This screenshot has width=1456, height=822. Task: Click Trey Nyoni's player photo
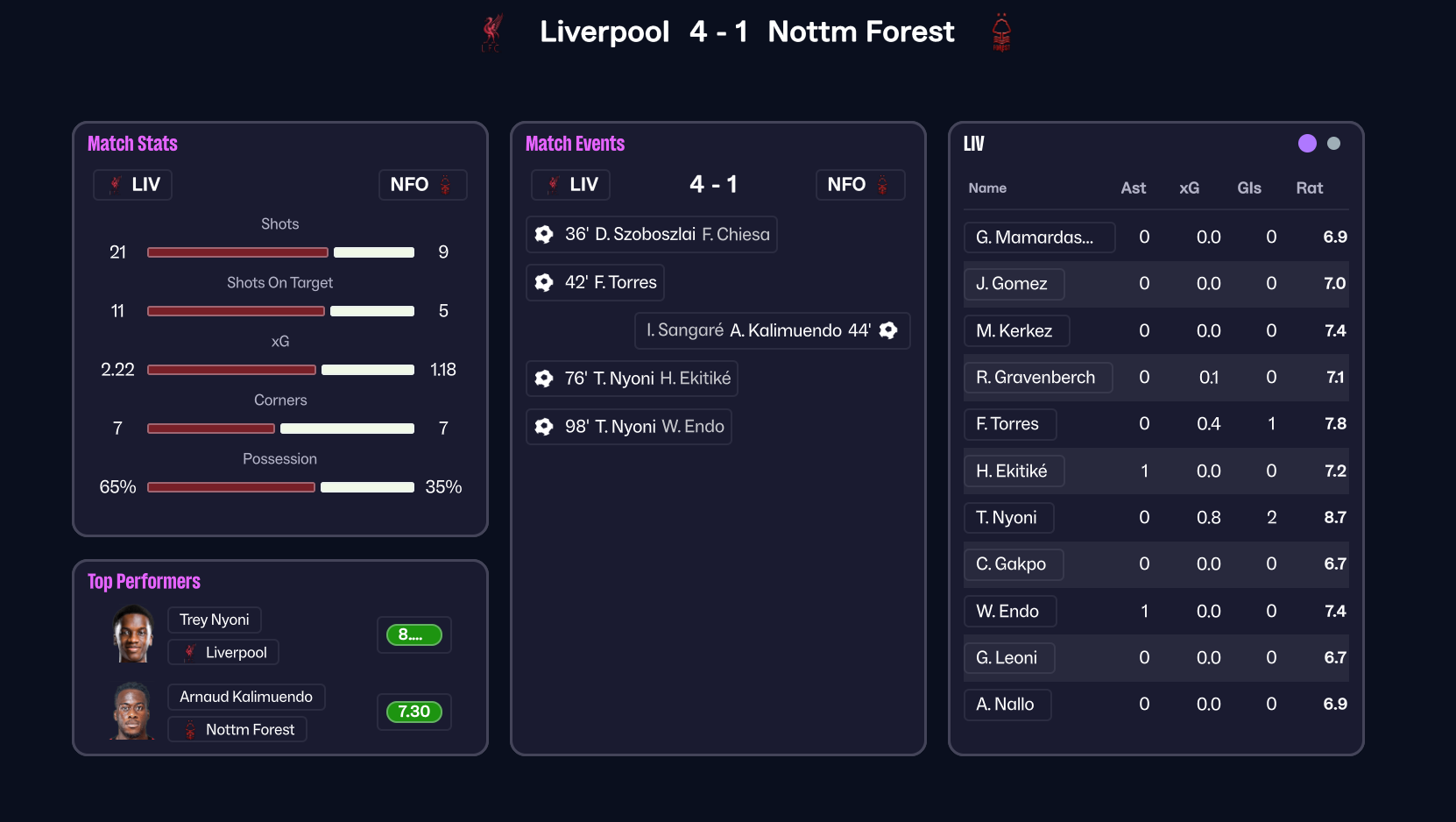[133, 634]
